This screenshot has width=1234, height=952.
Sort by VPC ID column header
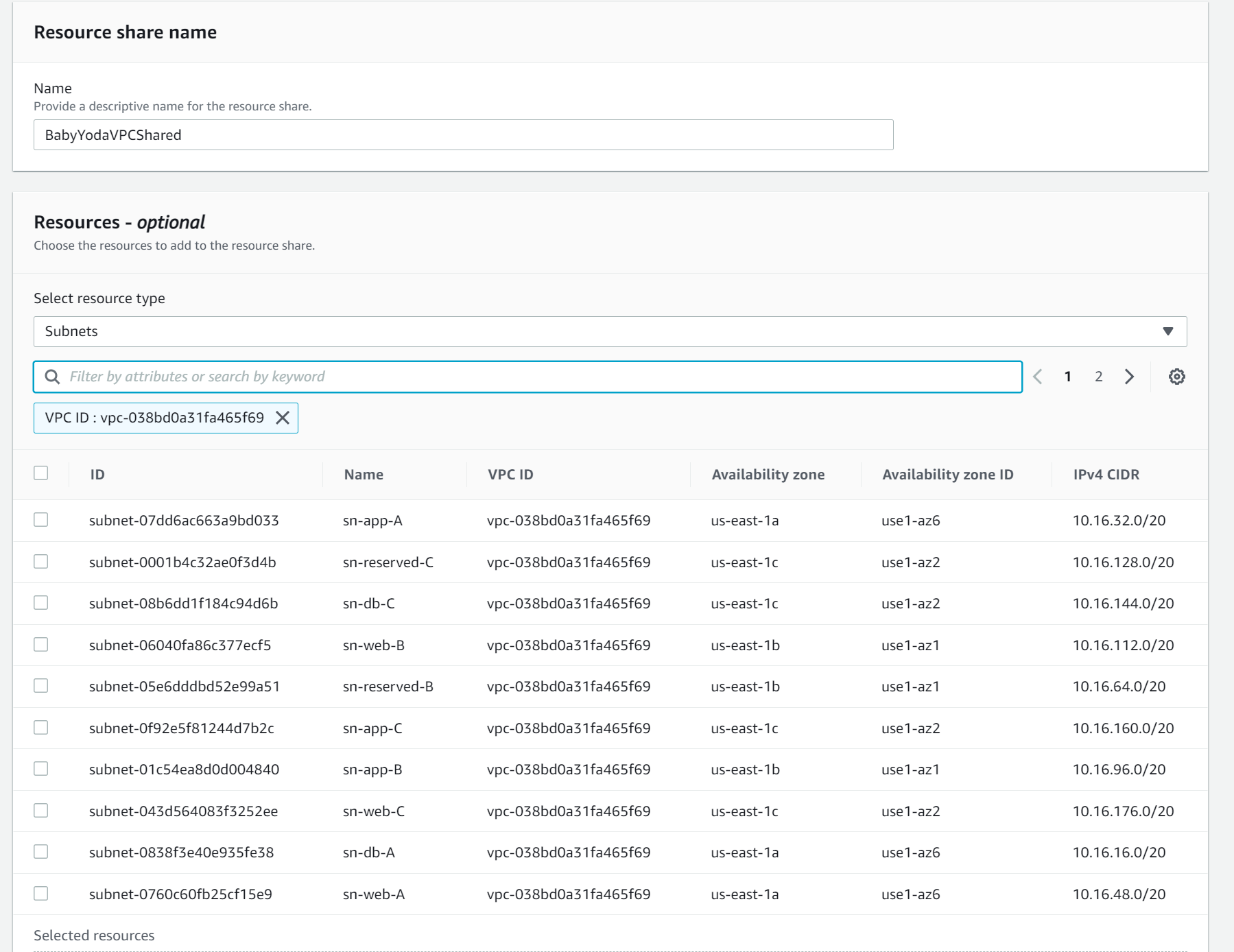(x=510, y=475)
